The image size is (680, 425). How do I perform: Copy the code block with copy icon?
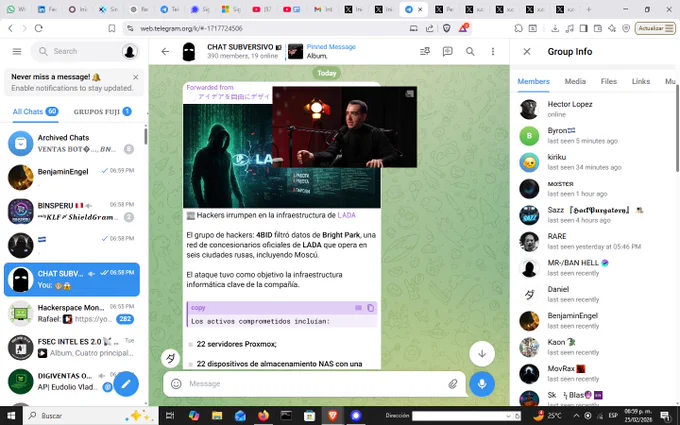point(370,308)
